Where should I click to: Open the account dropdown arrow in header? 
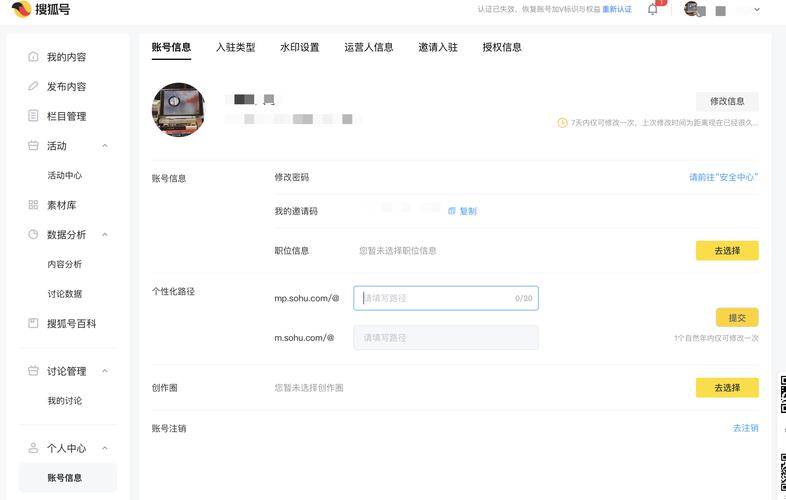(x=757, y=9)
